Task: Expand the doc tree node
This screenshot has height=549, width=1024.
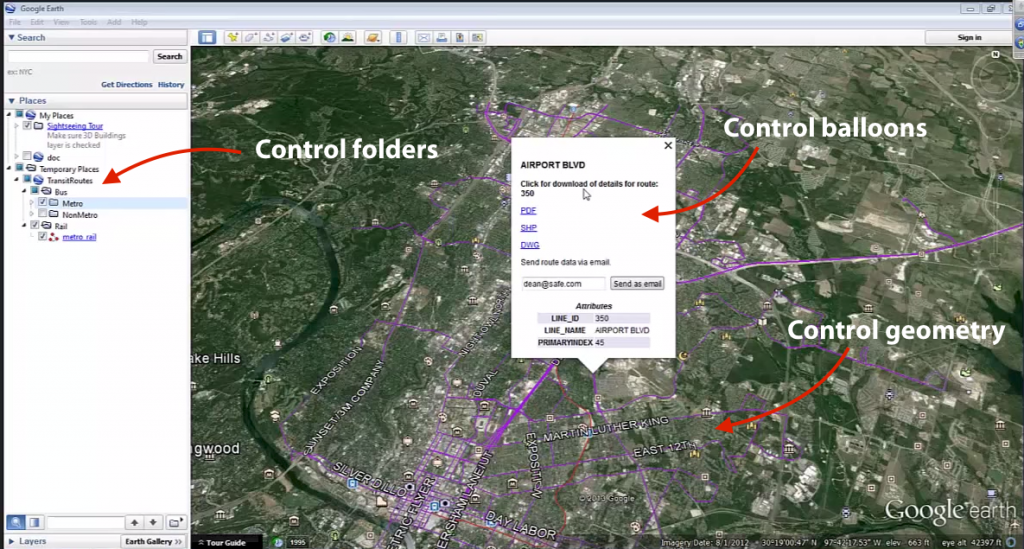Action: (x=17, y=157)
